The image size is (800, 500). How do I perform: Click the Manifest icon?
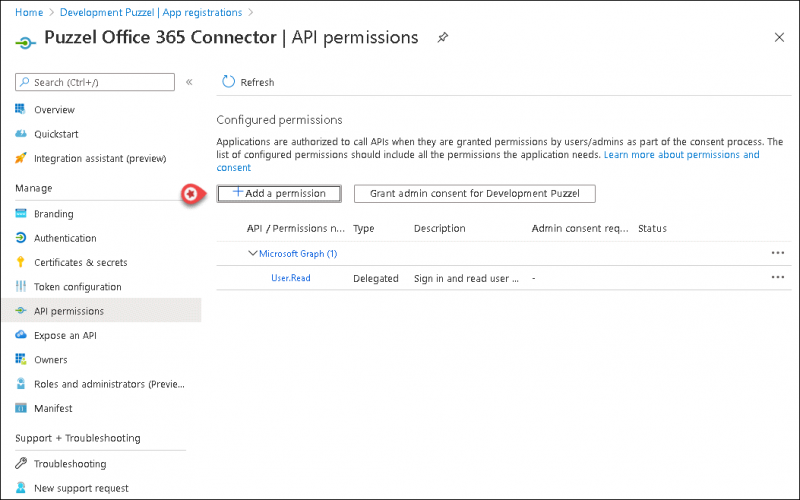click(22, 408)
